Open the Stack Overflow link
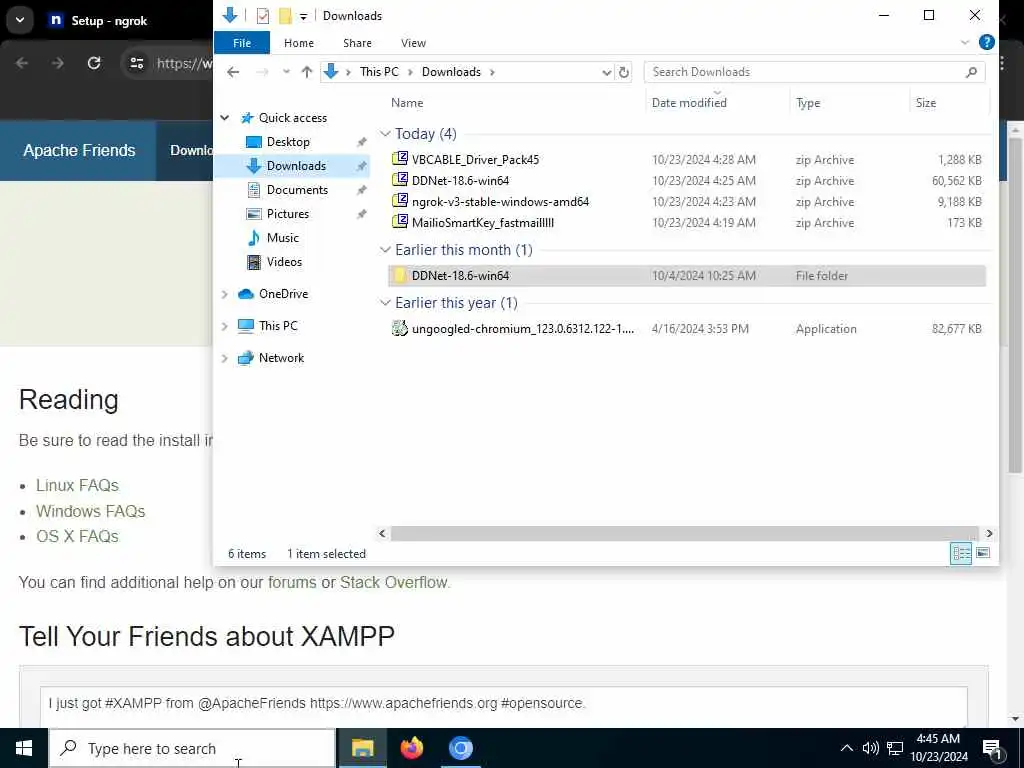This screenshot has height=768, width=1024. click(394, 582)
